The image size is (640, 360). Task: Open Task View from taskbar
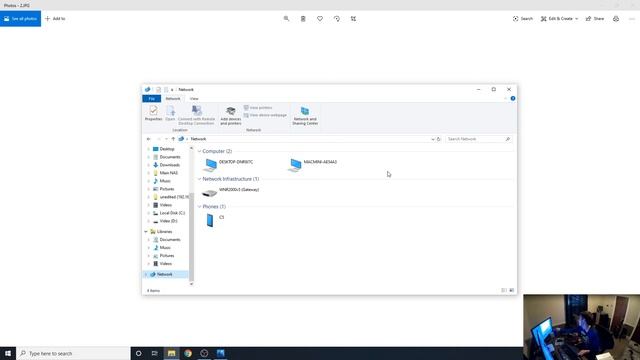155,353
